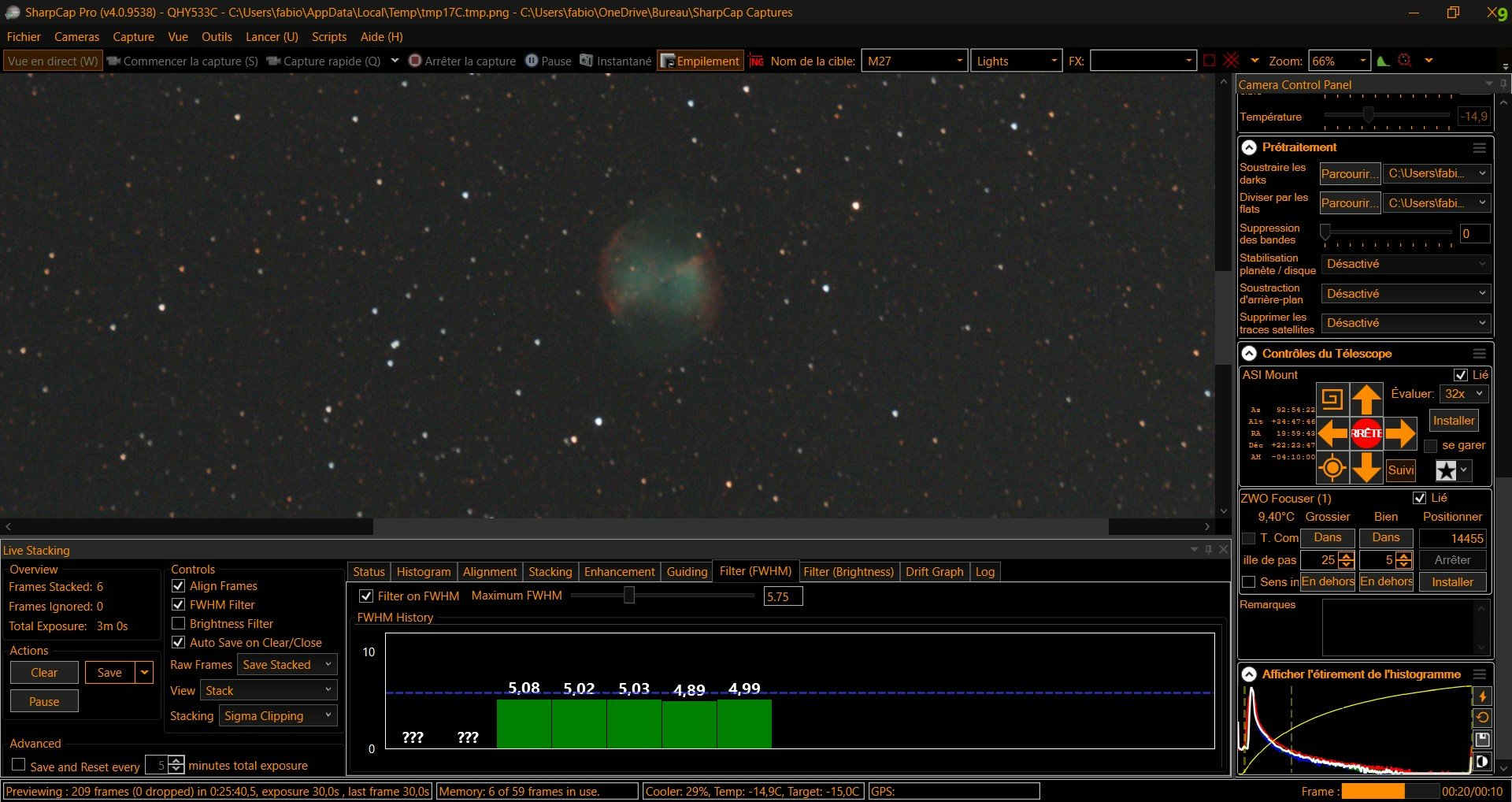Click the crosshair target icon in ASI Mount
This screenshot has width=1512, height=802.
(1332, 467)
